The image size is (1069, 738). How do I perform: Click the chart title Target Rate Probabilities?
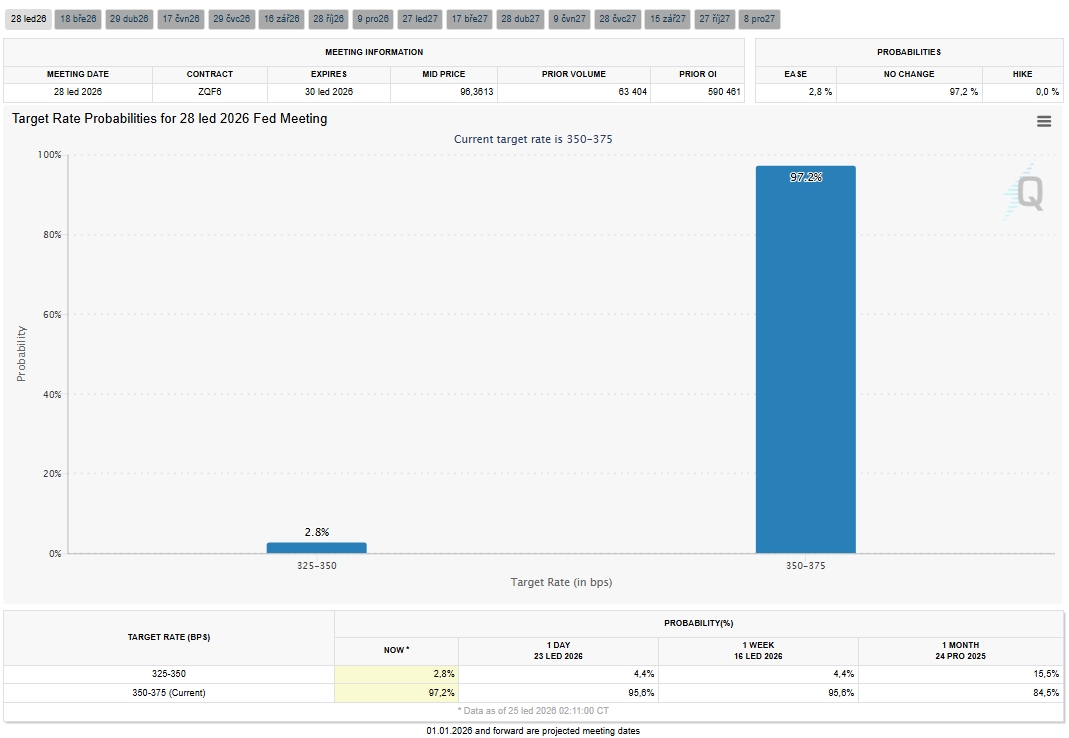click(x=169, y=119)
